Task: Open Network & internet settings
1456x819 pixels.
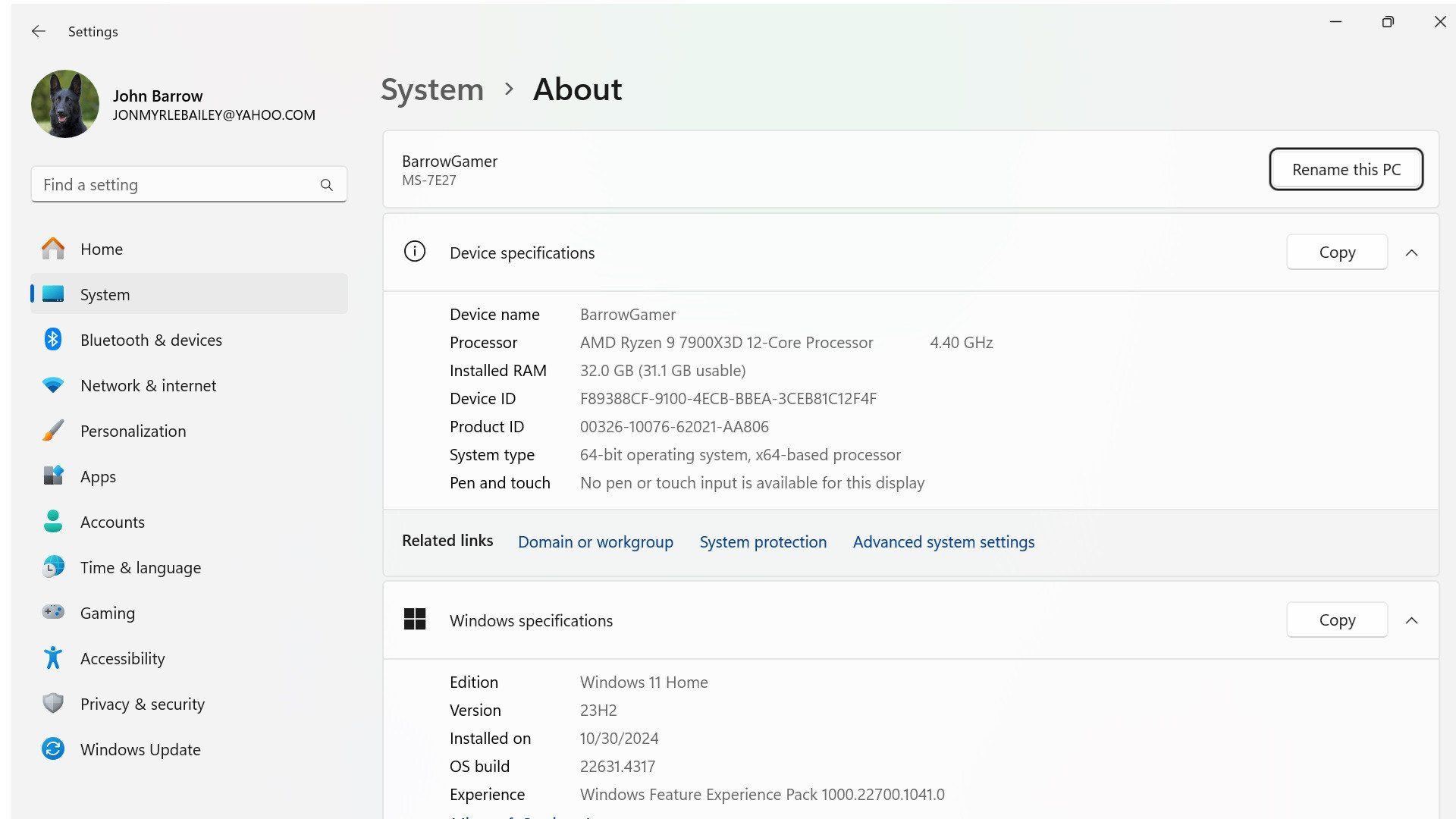Action: (189, 385)
